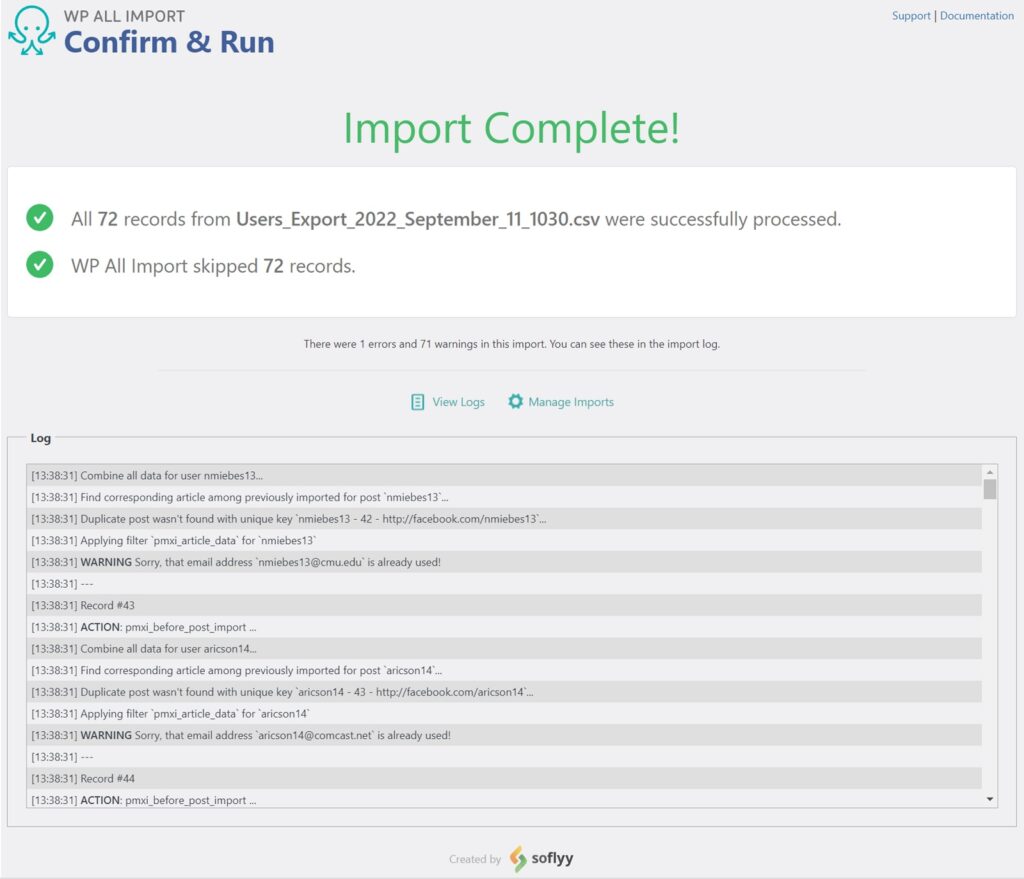Screen dimensions: 1024x879
Task: Click log line 'Find corresponding article' for aricson14
Action: pyautogui.click(x=504, y=670)
